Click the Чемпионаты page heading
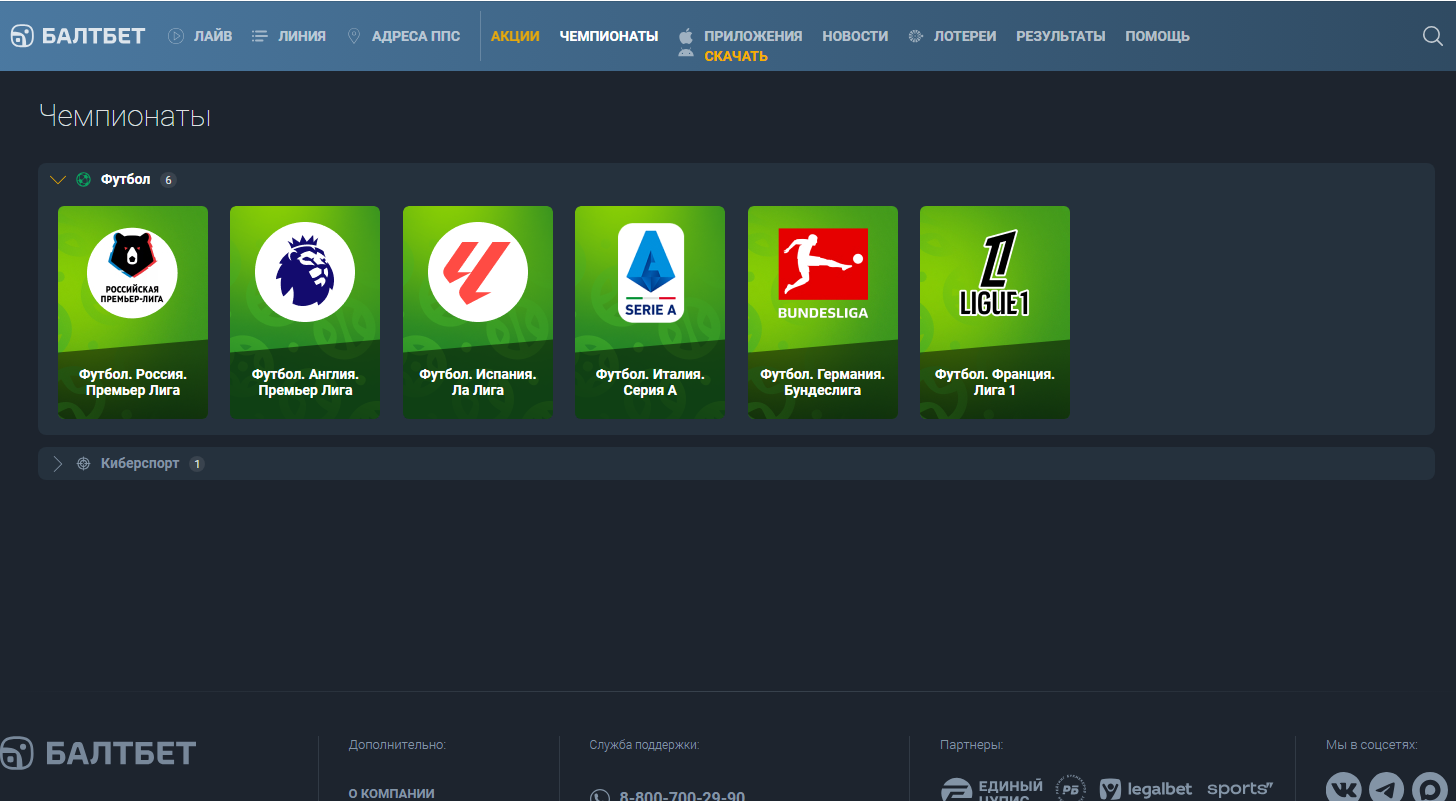The height and width of the screenshot is (801, 1456). tap(125, 117)
